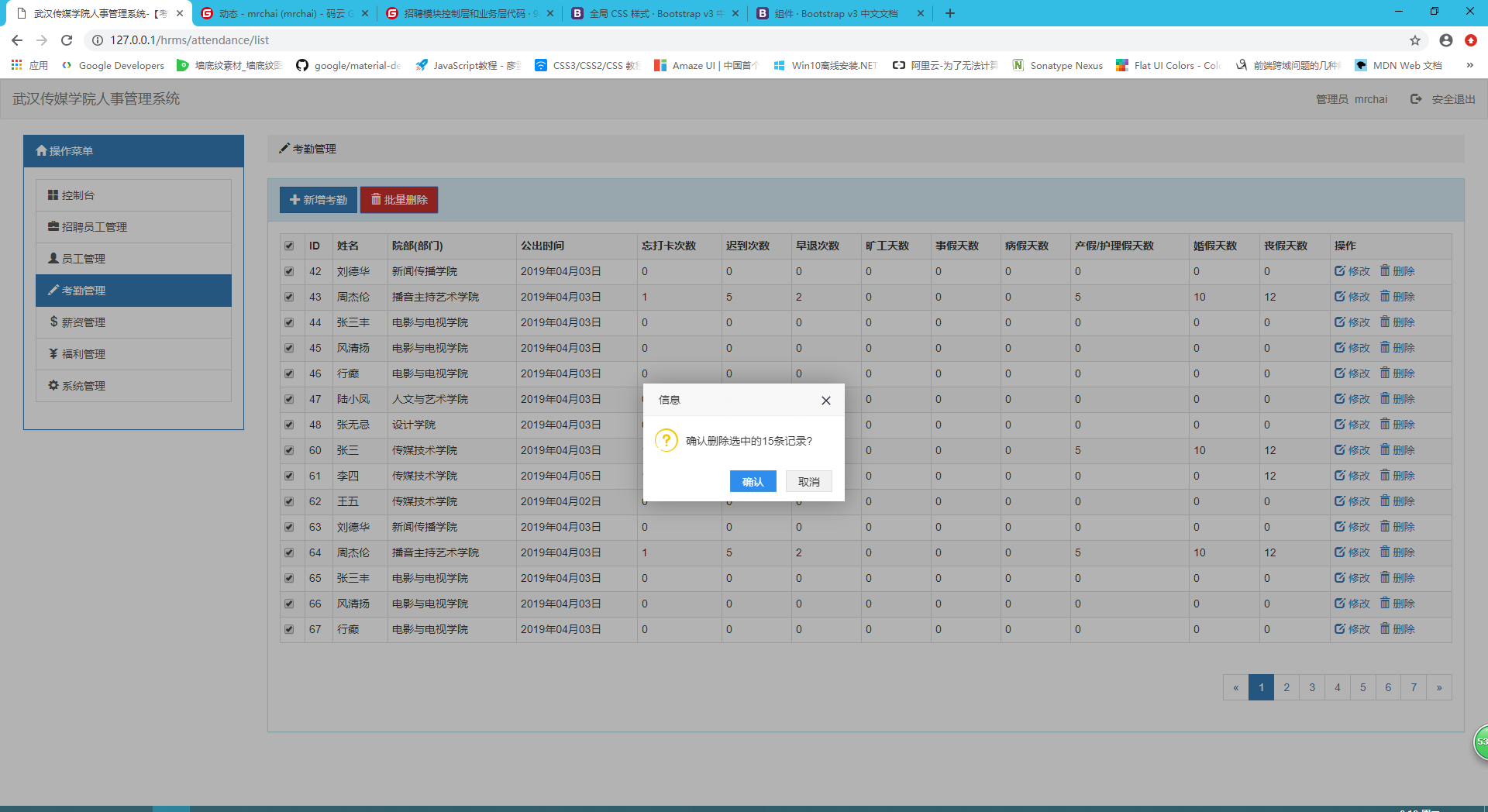Open 考勤管理 menu item
The image size is (1488, 812).
(x=133, y=291)
